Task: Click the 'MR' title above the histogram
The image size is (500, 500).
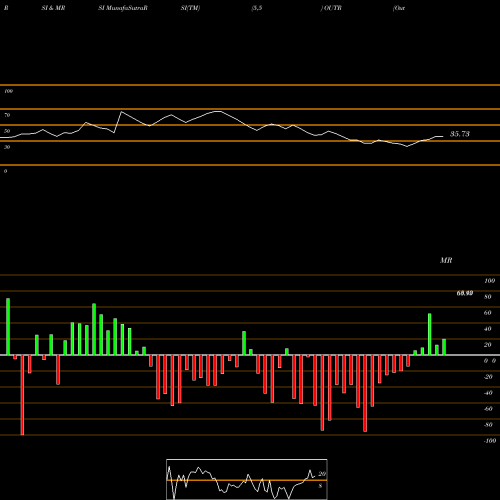Action: [x=446, y=260]
